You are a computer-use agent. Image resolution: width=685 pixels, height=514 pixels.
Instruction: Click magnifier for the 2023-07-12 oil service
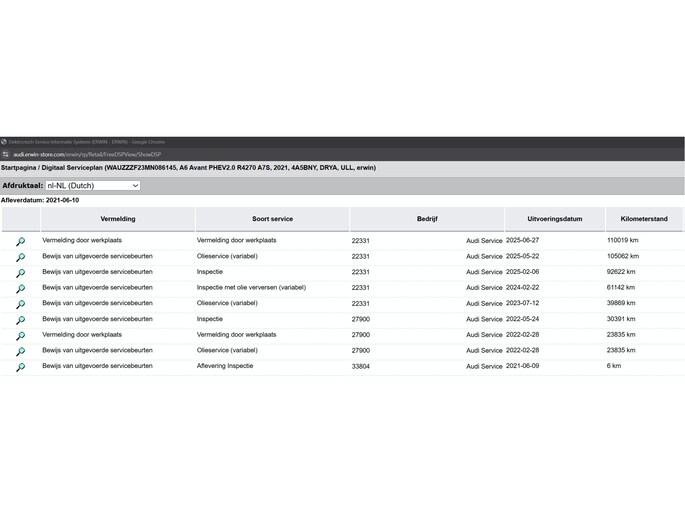pos(20,304)
